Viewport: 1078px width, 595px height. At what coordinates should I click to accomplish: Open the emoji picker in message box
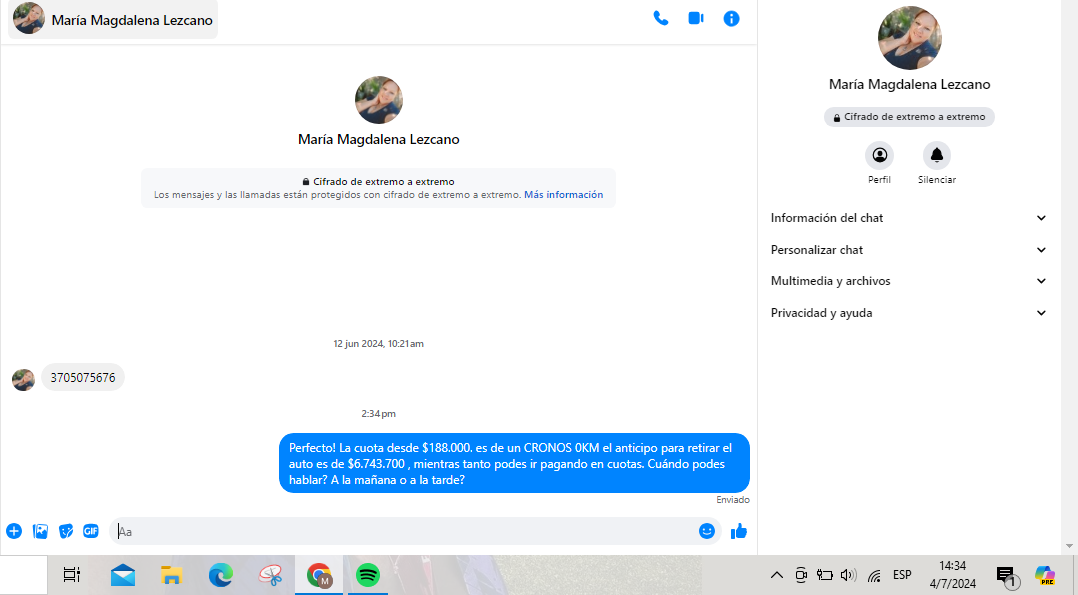[x=707, y=531]
